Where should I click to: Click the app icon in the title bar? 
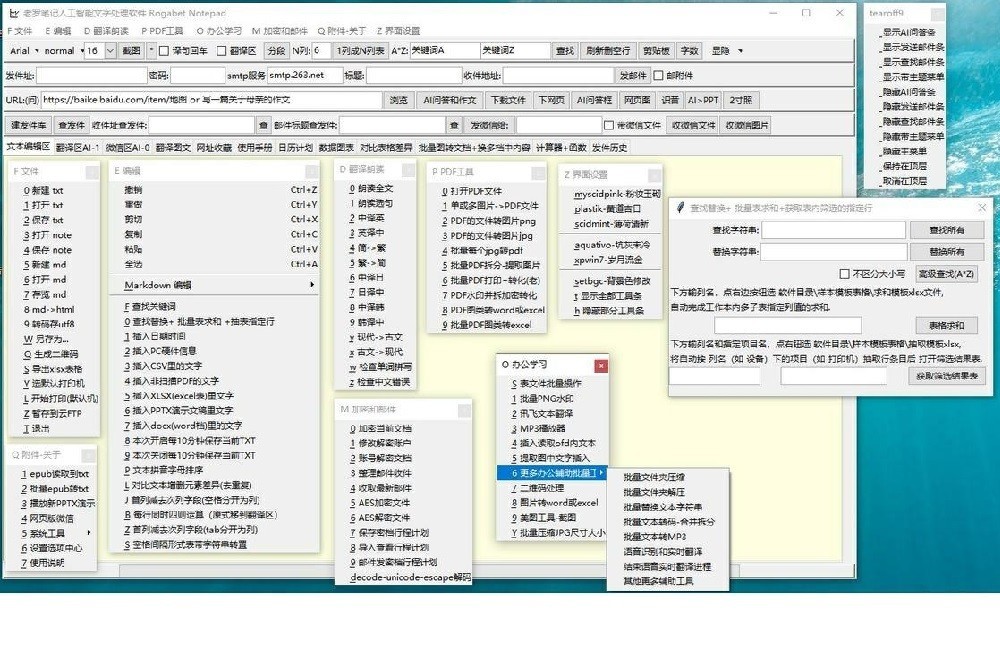(12, 13)
